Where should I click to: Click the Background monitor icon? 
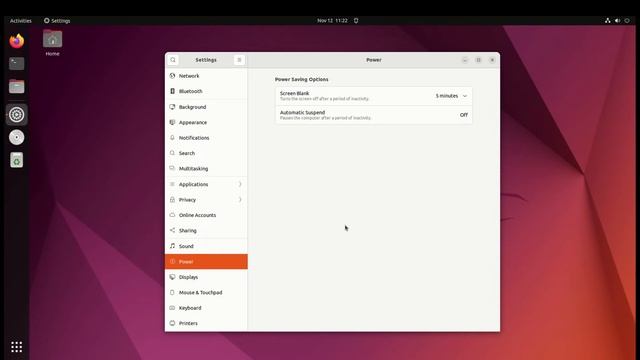[172, 107]
